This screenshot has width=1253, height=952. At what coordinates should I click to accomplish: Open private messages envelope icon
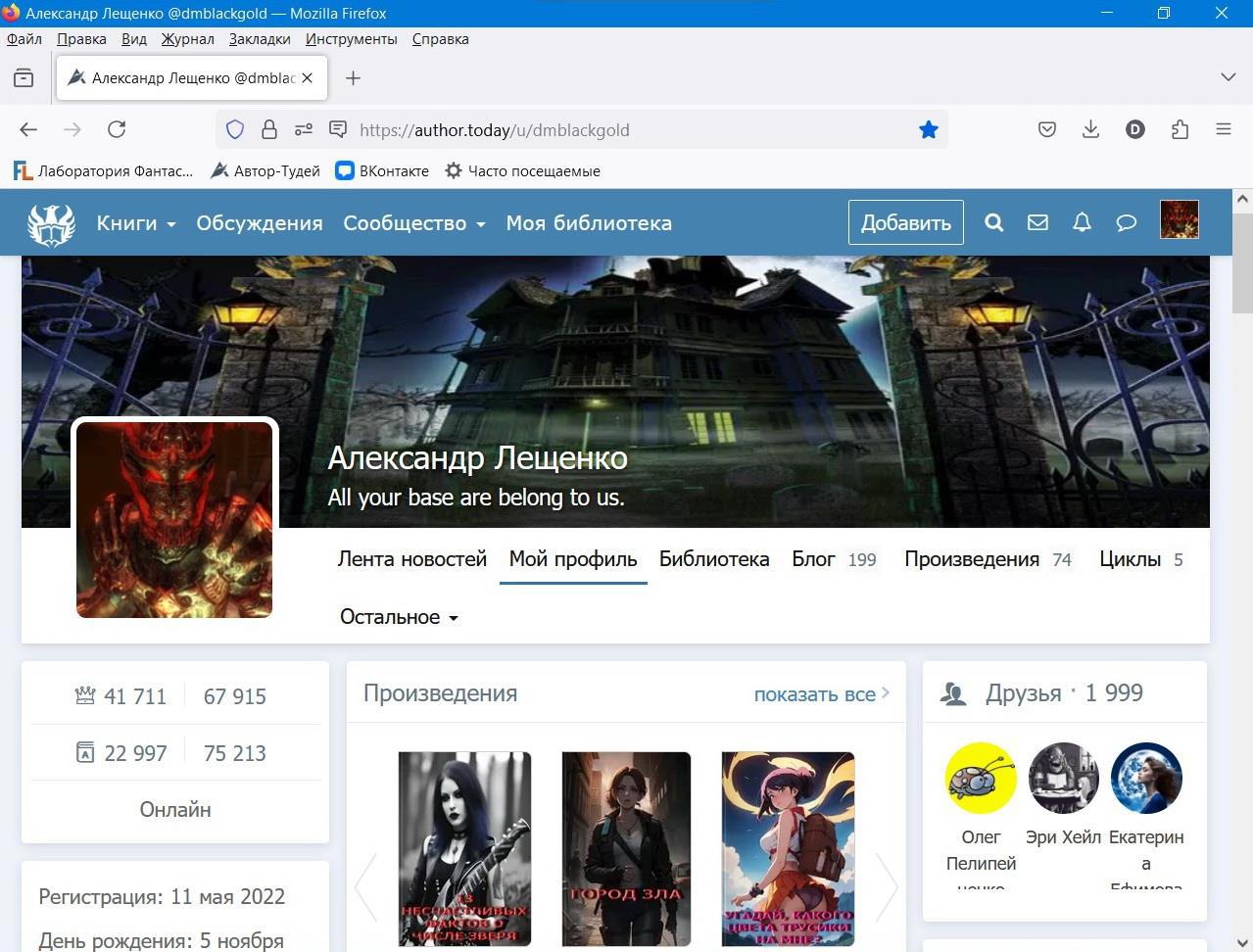coord(1037,222)
